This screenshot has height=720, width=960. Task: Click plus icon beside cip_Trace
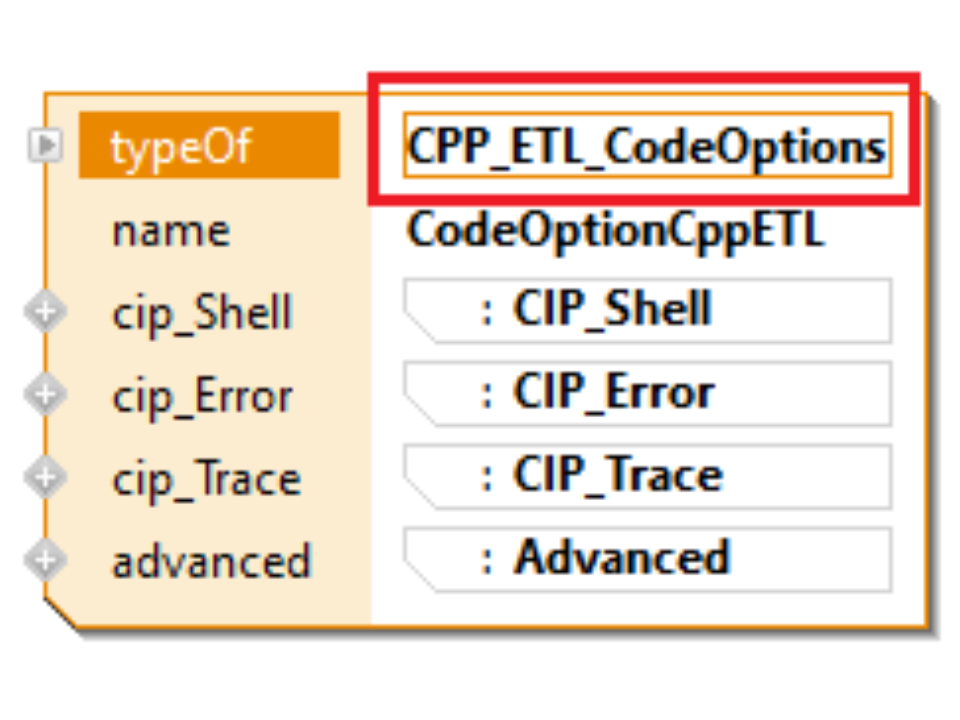point(44,478)
